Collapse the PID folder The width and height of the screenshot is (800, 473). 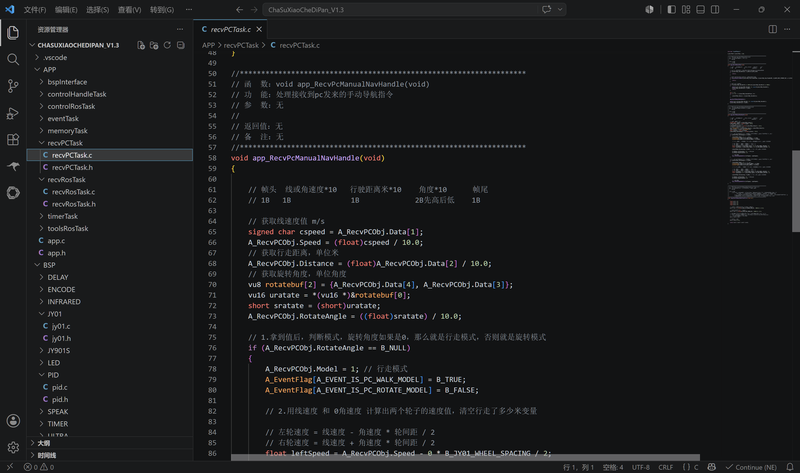110,375
